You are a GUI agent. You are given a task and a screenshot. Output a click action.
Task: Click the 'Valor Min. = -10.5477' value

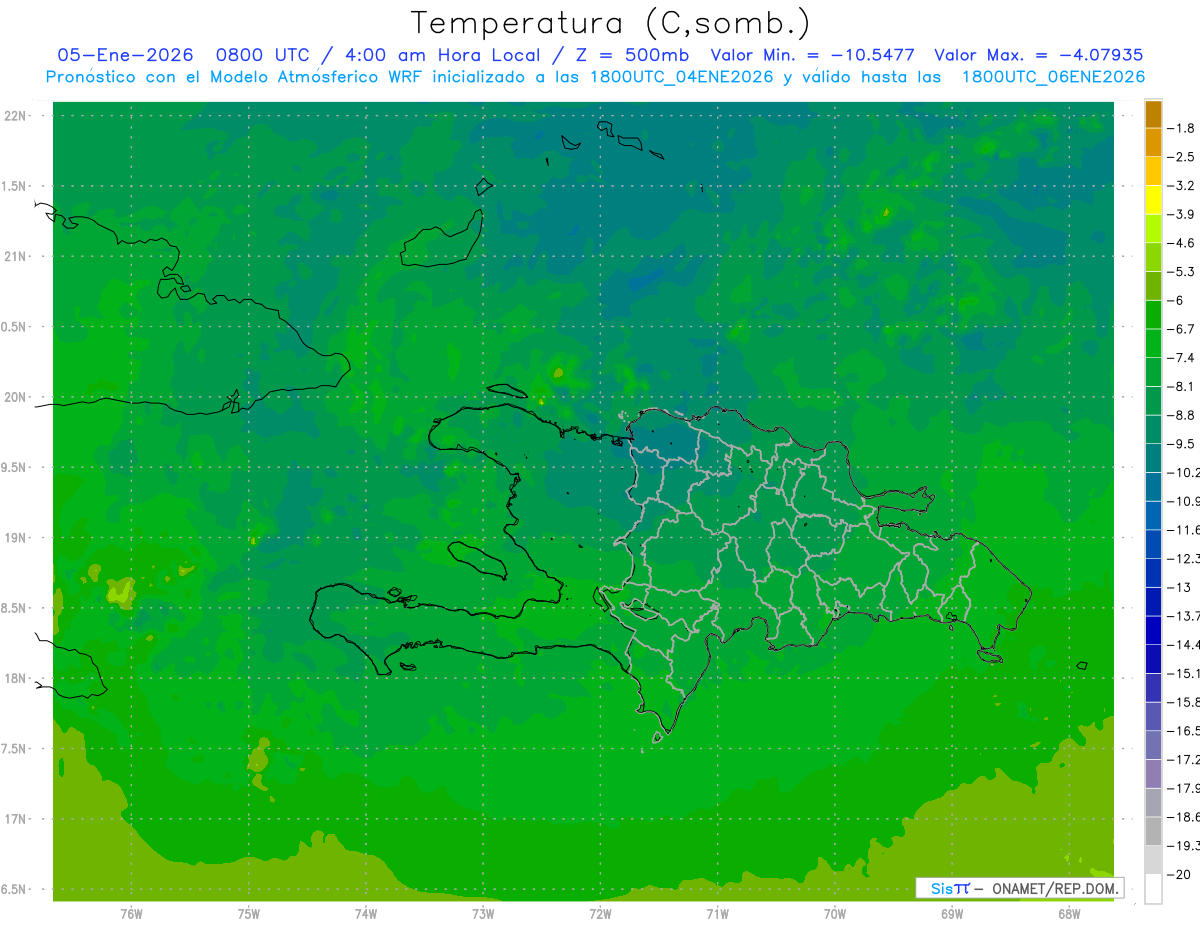811,55
